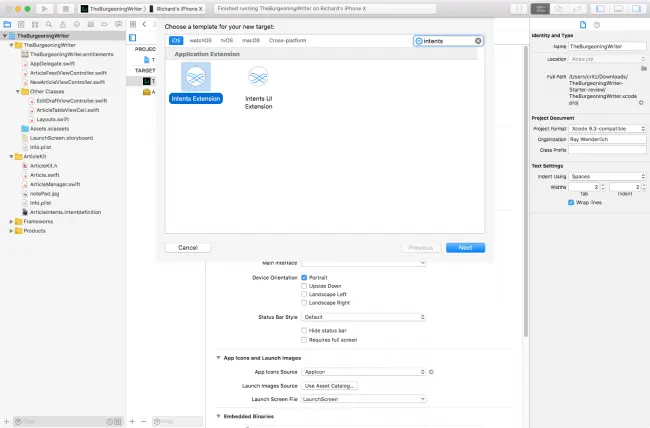The height and width of the screenshot is (428, 650).
Task: Add a new file in the navigator
Action: (7, 421)
